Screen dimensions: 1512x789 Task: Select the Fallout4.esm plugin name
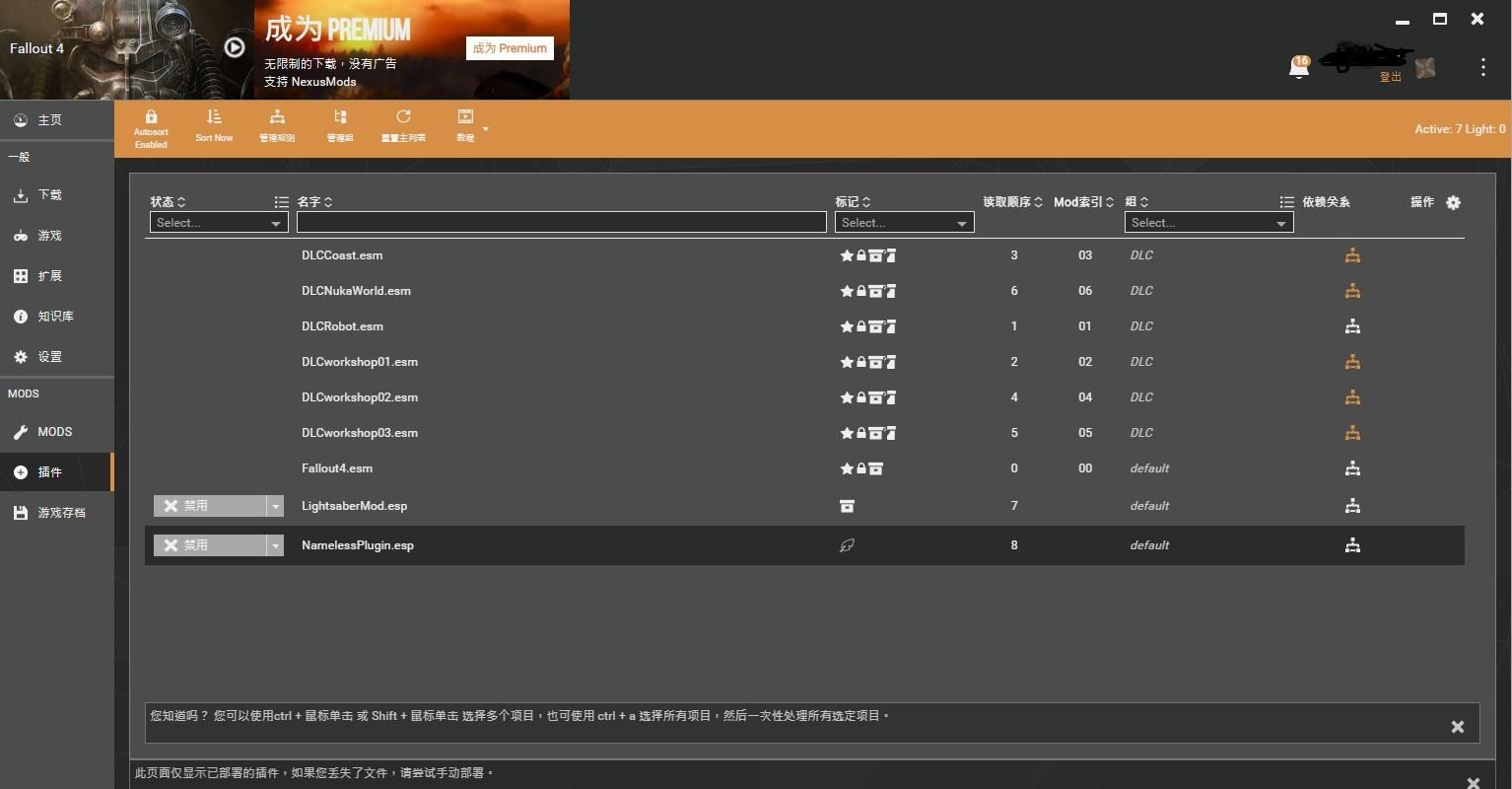pyautogui.click(x=337, y=468)
